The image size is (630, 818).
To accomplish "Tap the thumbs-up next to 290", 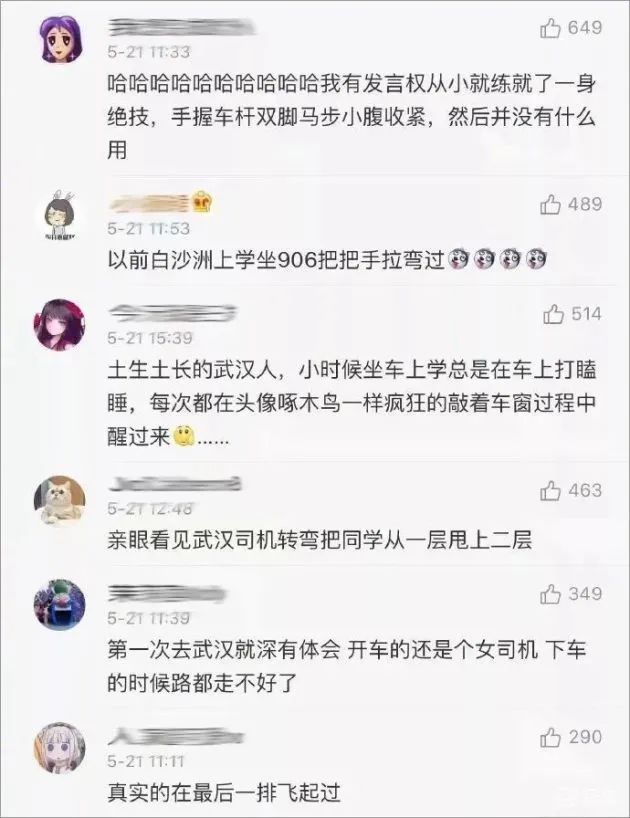I will [550, 737].
